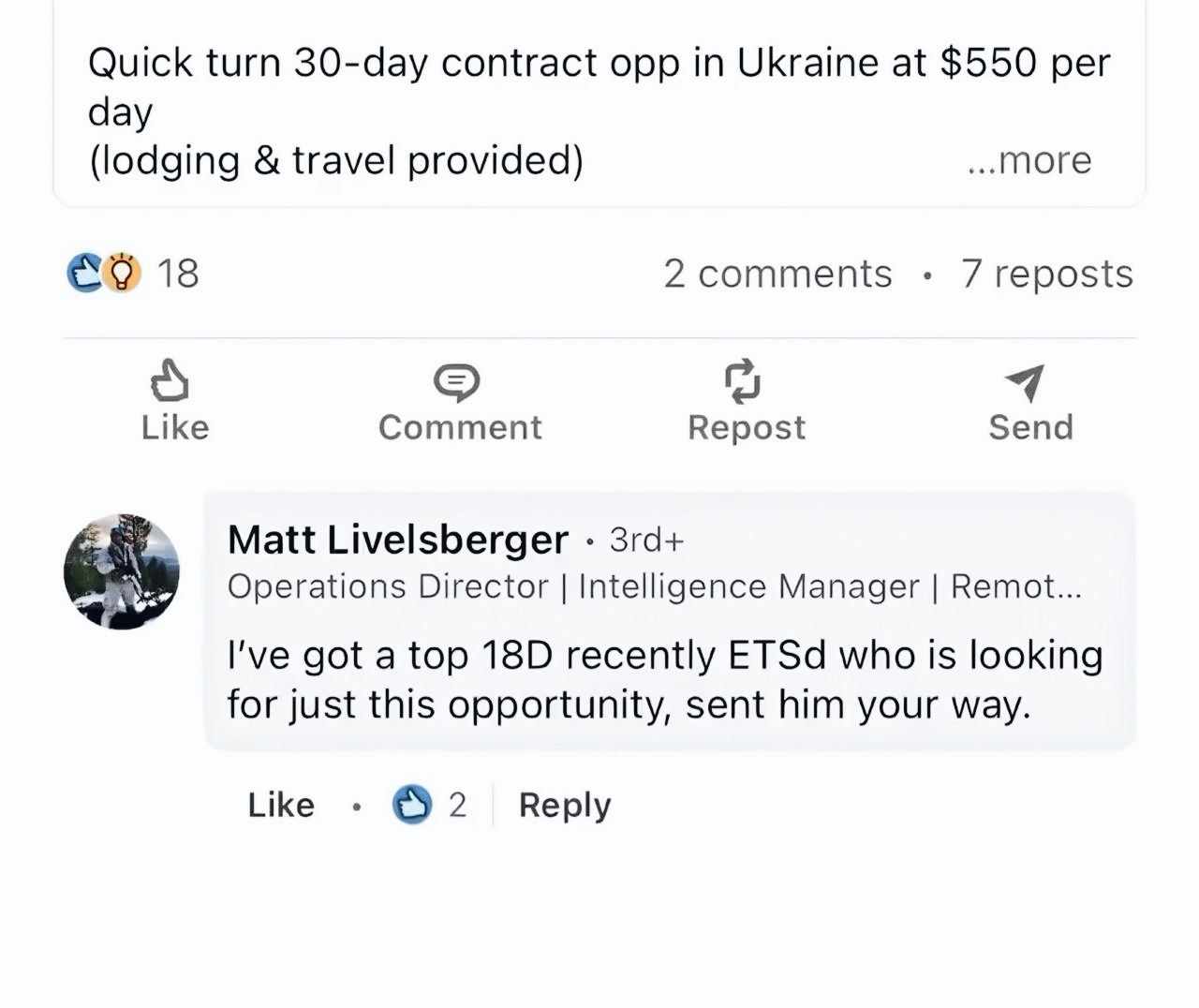Click the blue like reaction icon beside 18
This screenshot has width=1199, height=1008.
(x=85, y=273)
